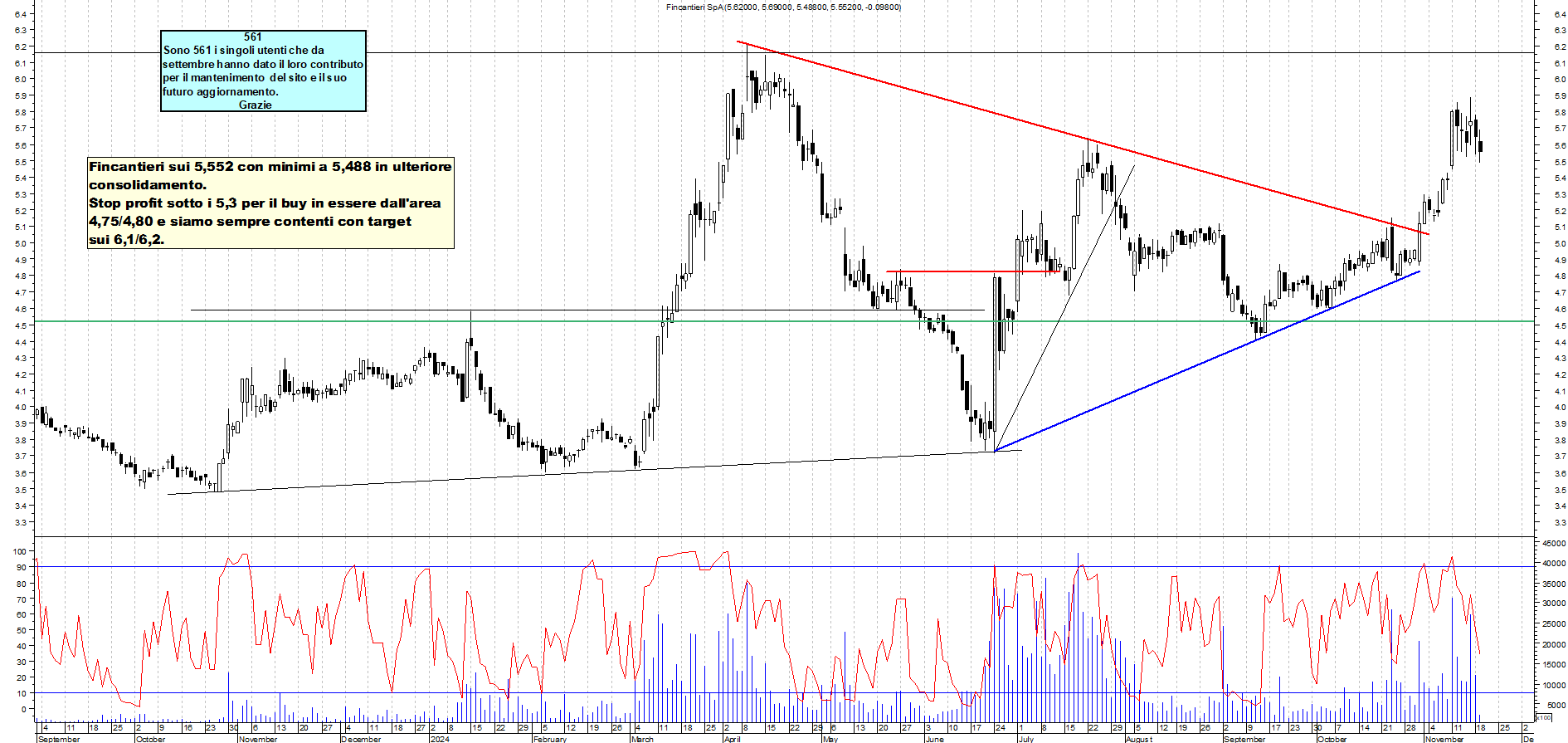Click 'Fincantieri sui 5,552 con minimi' annotation line
Screen dimensions: 1568x743
(270, 166)
